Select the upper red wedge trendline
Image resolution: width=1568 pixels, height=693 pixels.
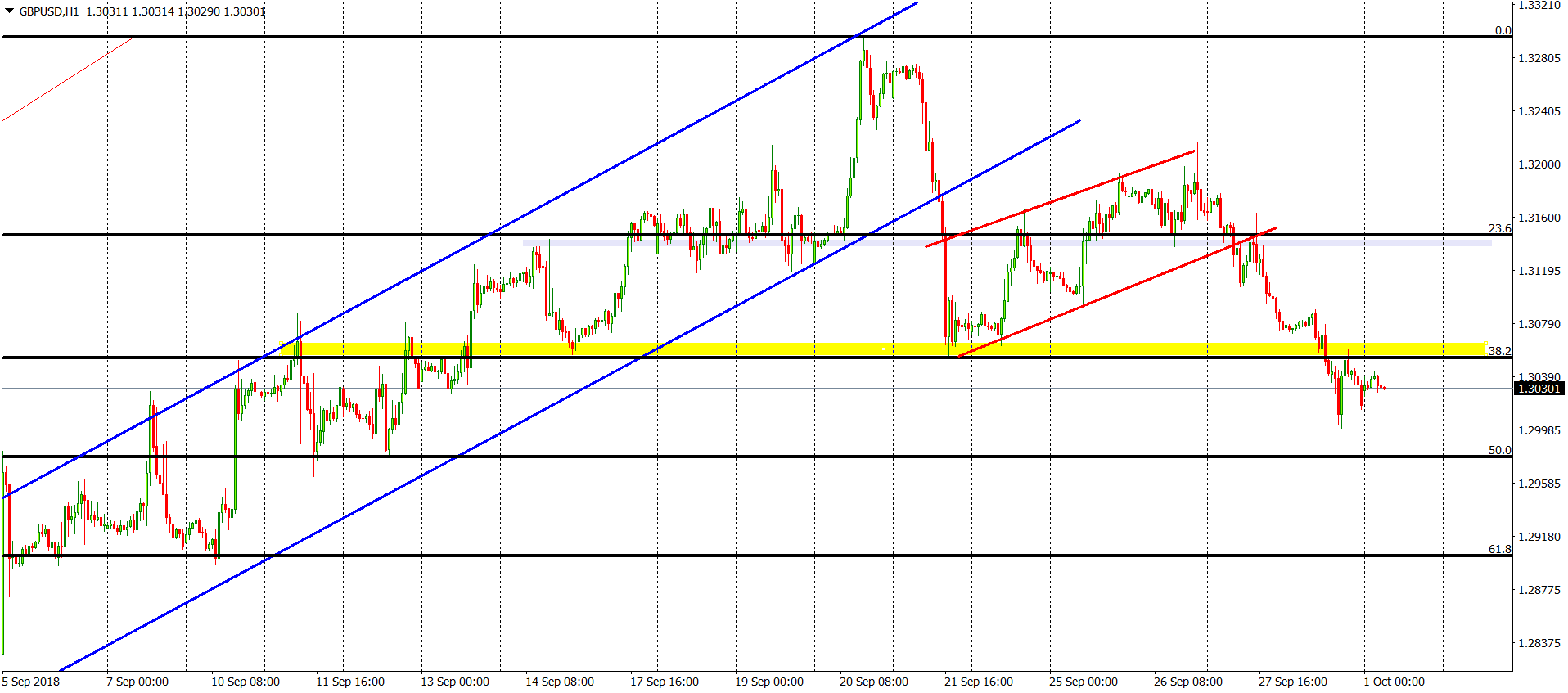click(x=1060, y=199)
